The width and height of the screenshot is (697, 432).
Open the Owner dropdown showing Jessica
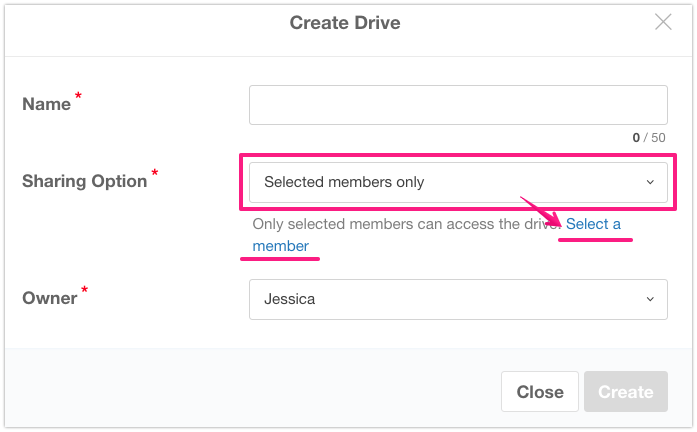point(457,299)
